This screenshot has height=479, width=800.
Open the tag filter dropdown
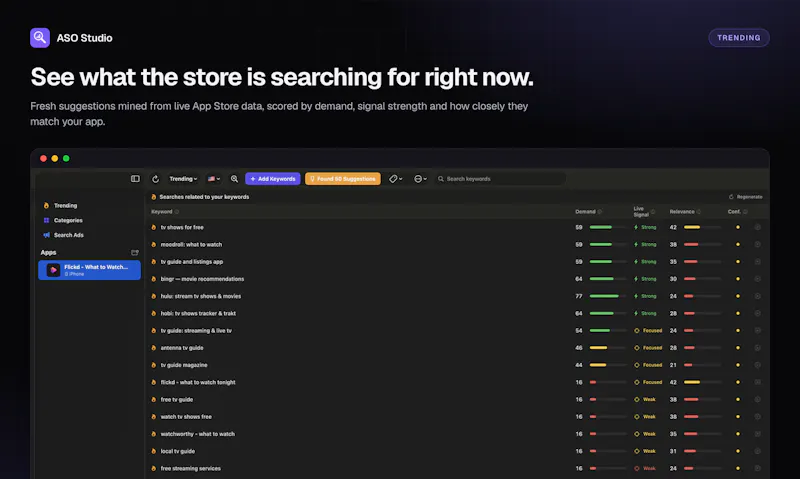(395, 179)
